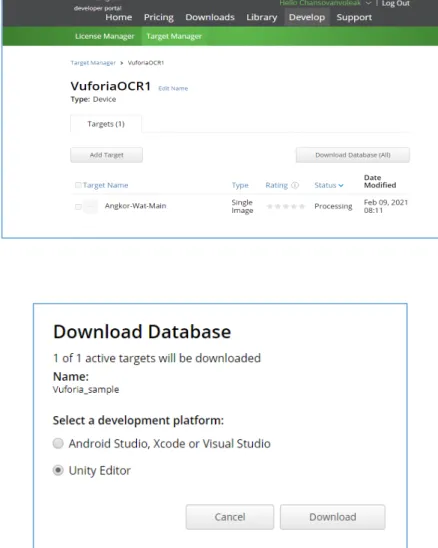Open the Angkor-Wat-Main target thumbnail
438x548 pixels.
(91, 206)
